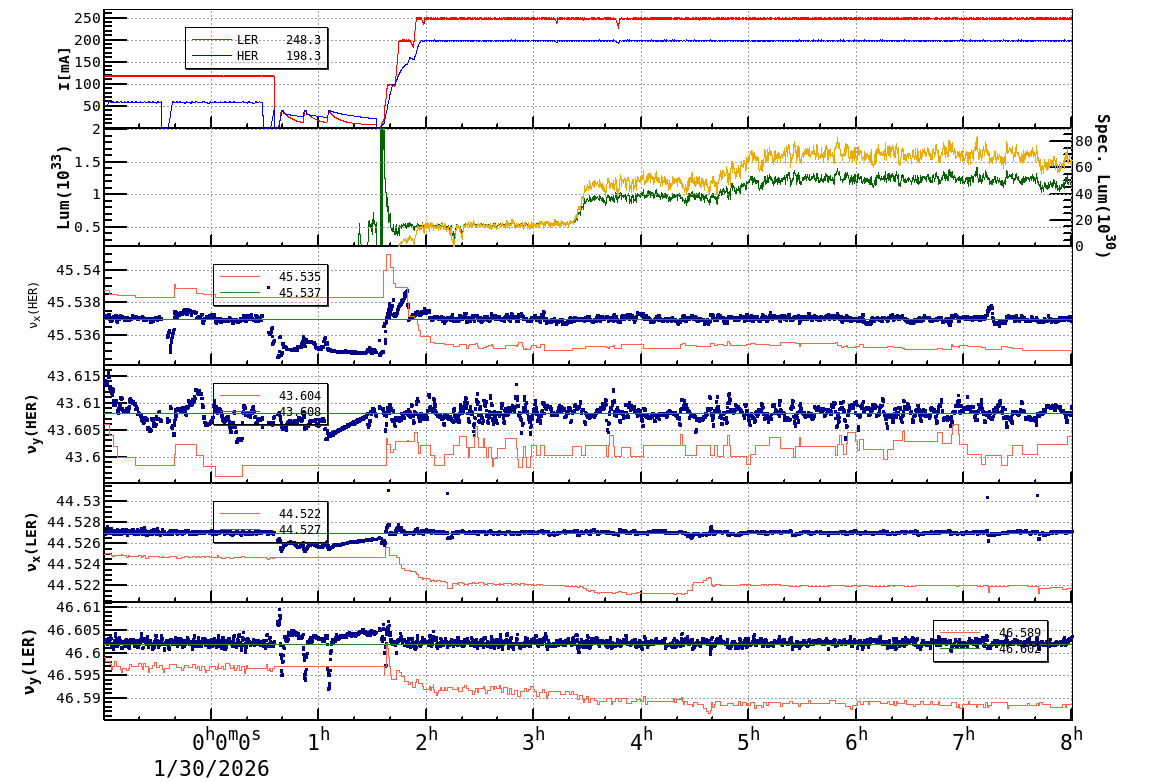
Task: Click the 80 tick on specific luminosity axis
Action: [x=1083, y=141]
